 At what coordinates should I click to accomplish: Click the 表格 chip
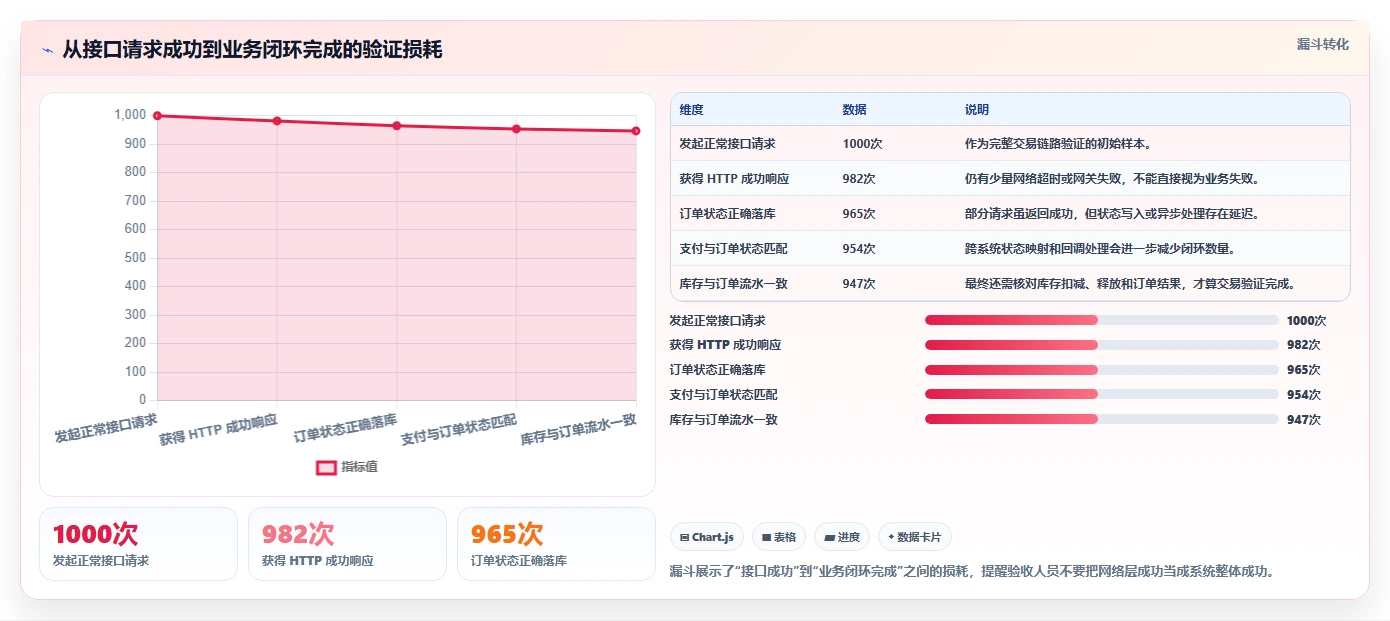click(779, 537)
